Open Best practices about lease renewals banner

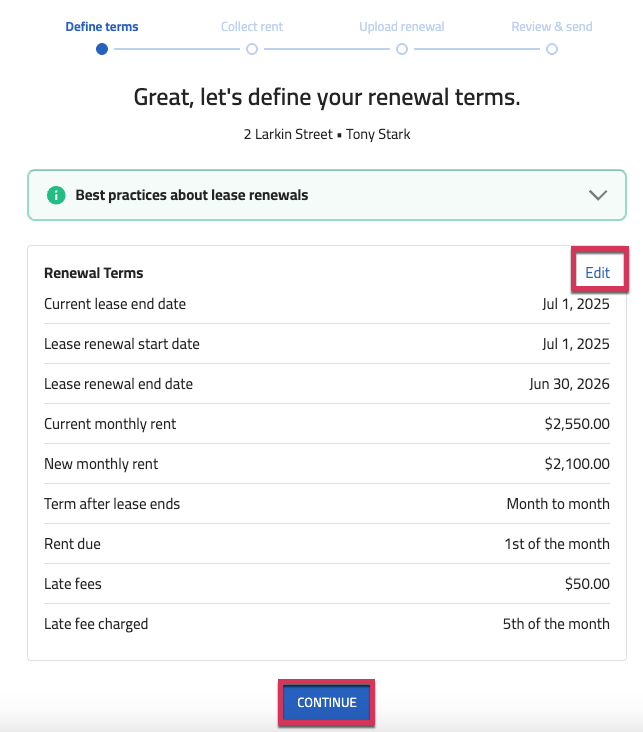pyautogui.click(x=327, y=195)
